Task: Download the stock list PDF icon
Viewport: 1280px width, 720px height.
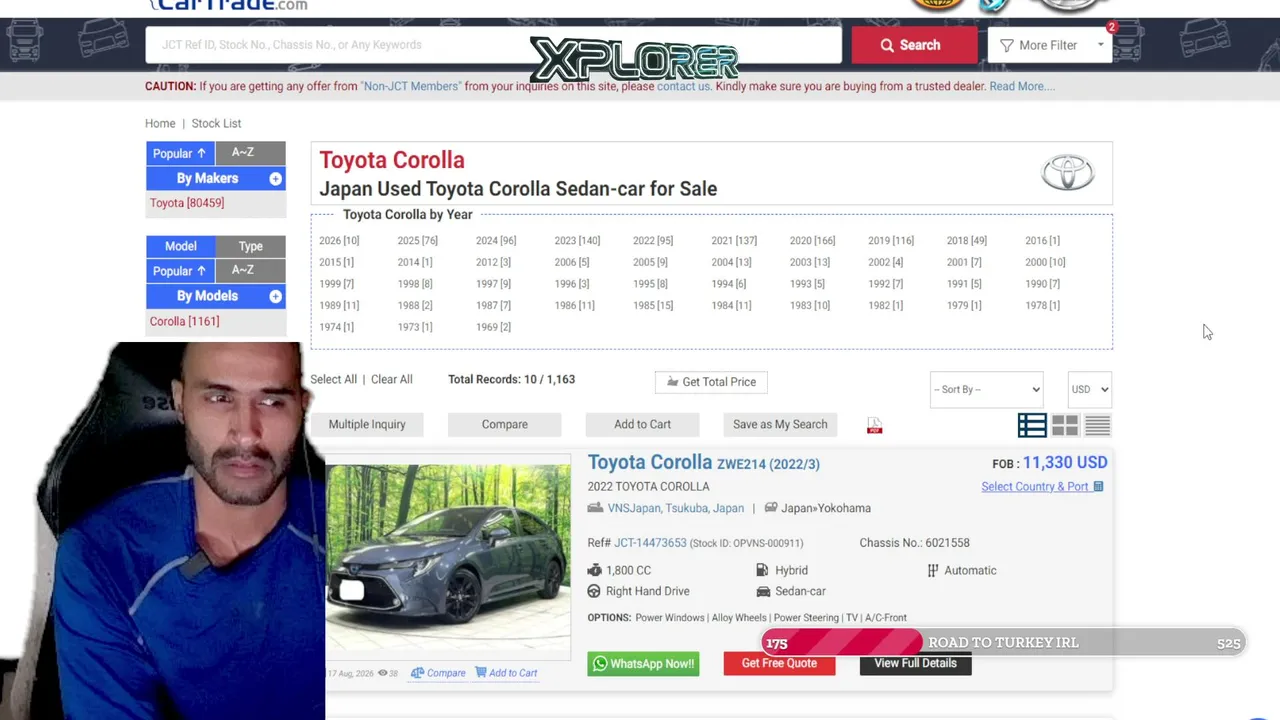Action: (x=875, y=426)
